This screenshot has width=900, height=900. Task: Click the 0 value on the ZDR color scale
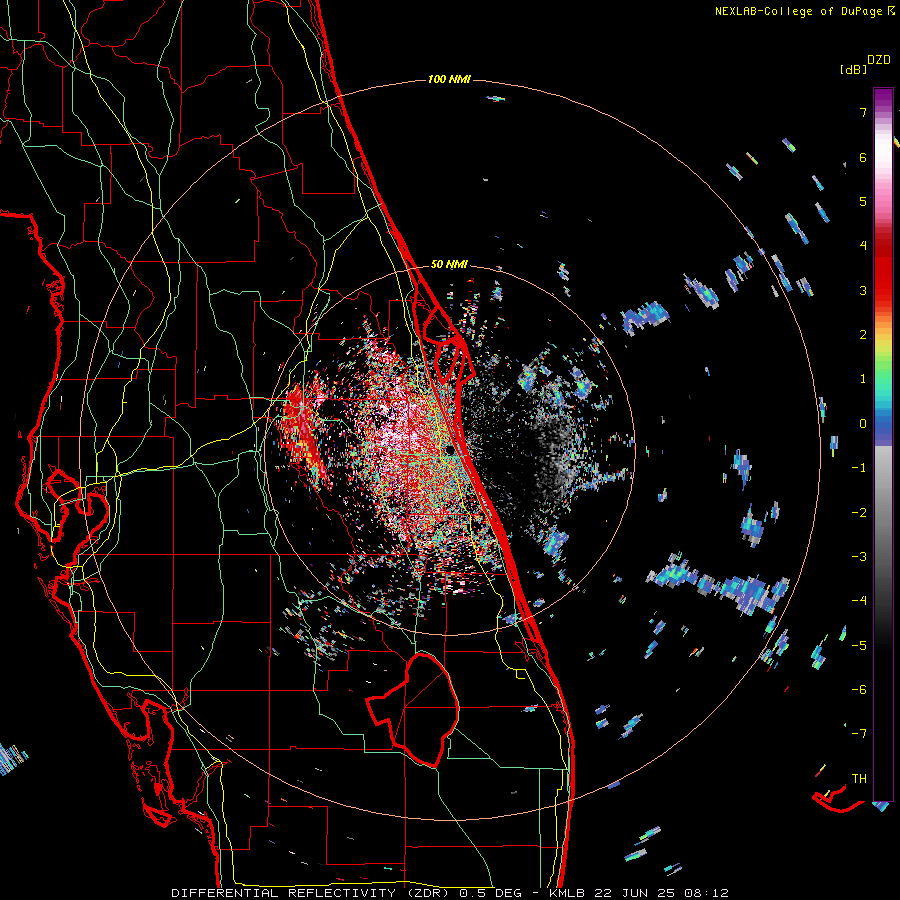coord(863,424)
